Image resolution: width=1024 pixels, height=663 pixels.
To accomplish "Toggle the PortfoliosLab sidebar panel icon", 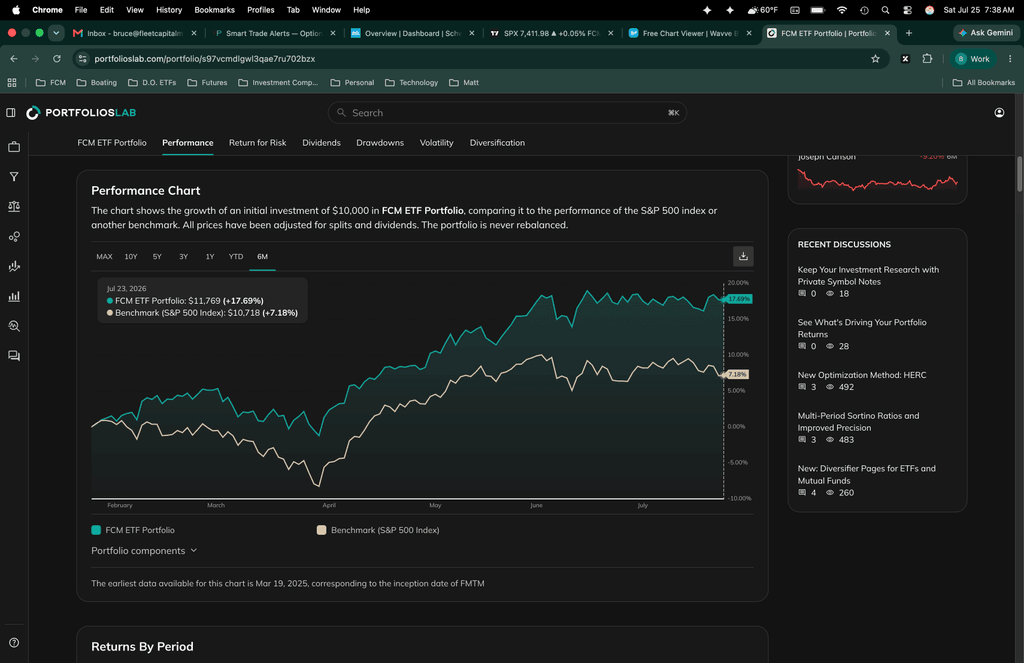I will point(11,112).
